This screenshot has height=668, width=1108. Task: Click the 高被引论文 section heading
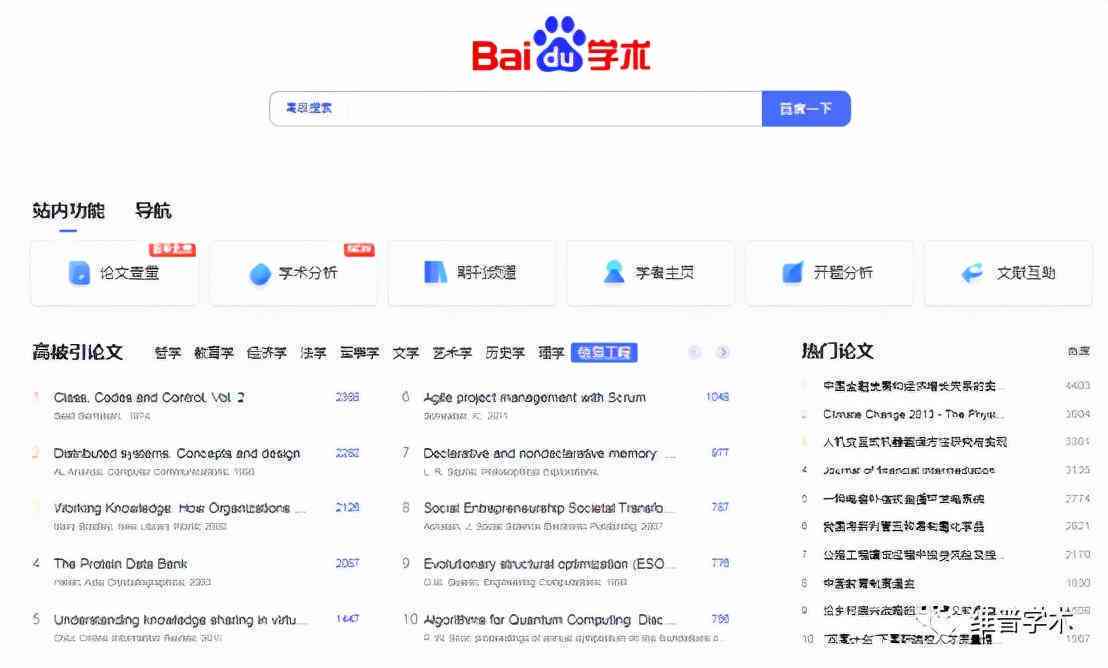(x=78, y=351)
